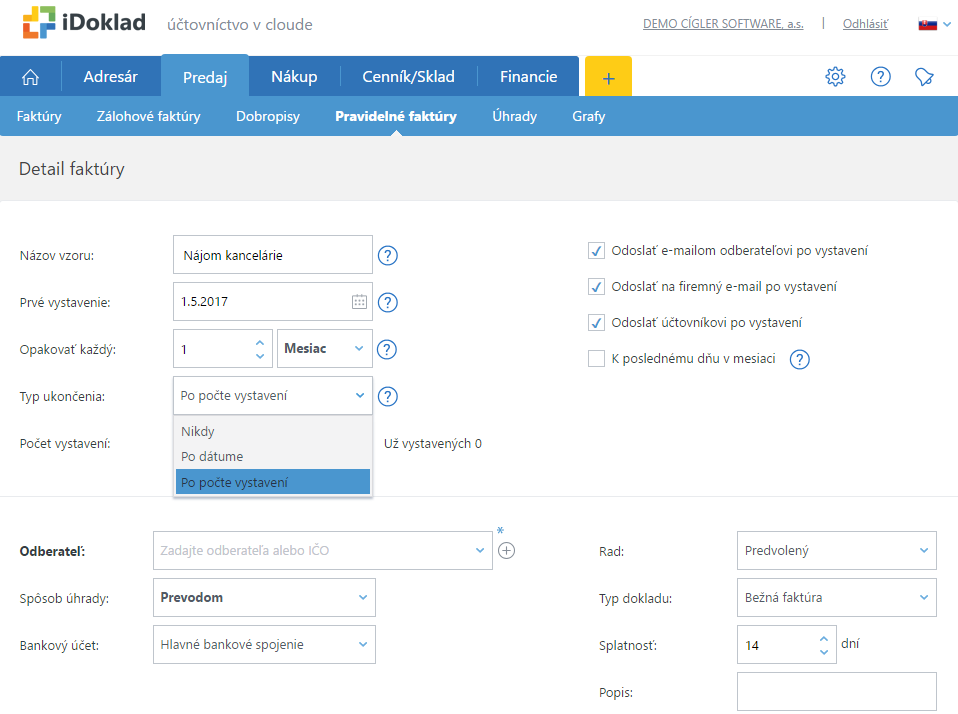Viewport: 958px width, 714px height.
Task: Enable K poslednému dňu v mesiaci checkbox
Action: [596, 359]
